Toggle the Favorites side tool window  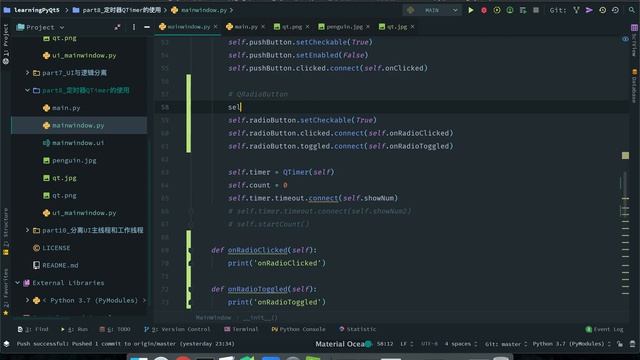point(6,292)
